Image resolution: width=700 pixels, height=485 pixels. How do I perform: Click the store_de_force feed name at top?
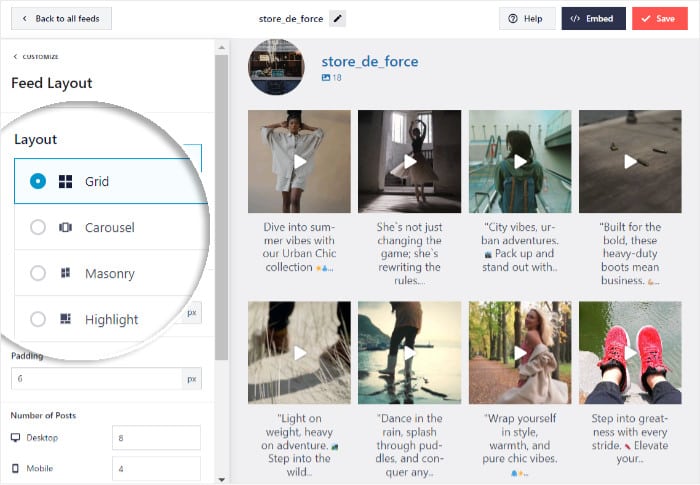click(291, 19)
